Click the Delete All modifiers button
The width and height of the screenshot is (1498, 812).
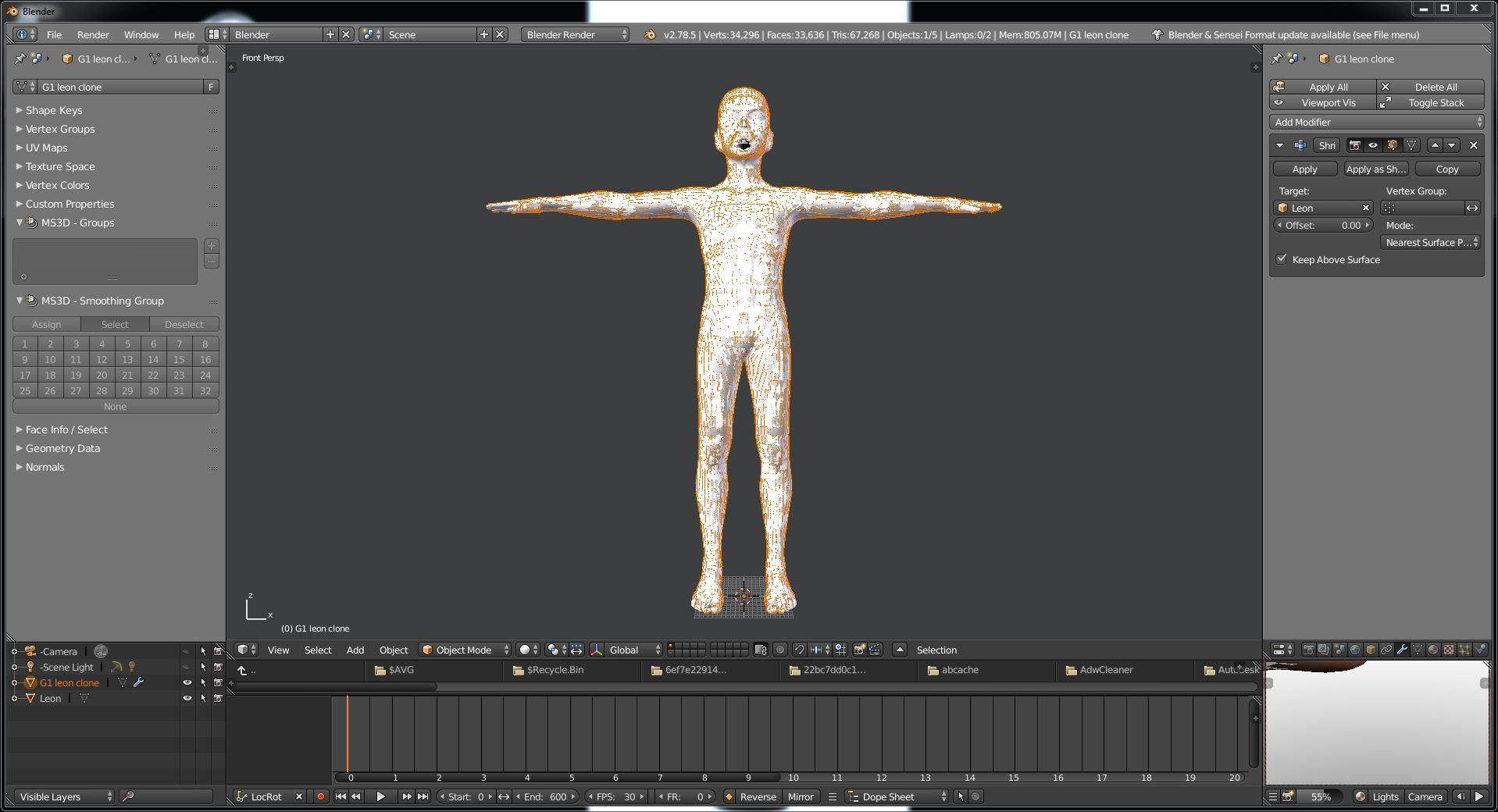1431,87
